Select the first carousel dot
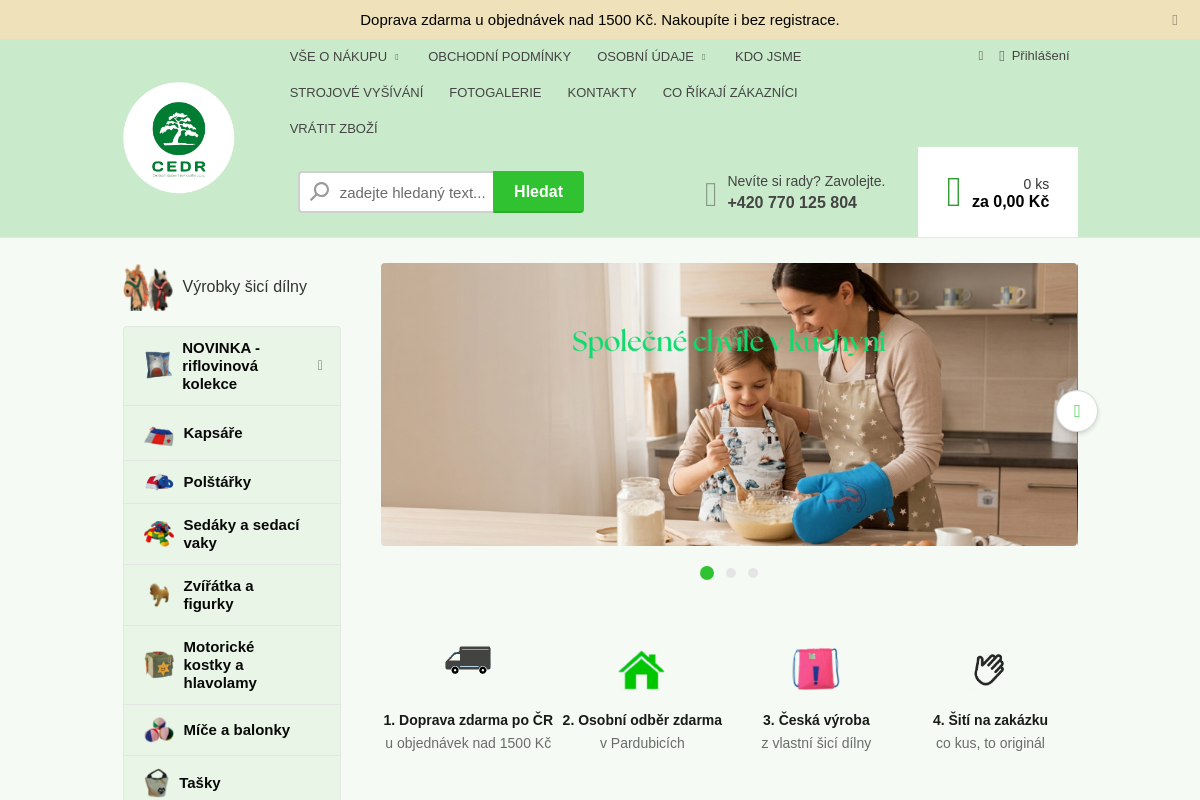 point(707,573)
